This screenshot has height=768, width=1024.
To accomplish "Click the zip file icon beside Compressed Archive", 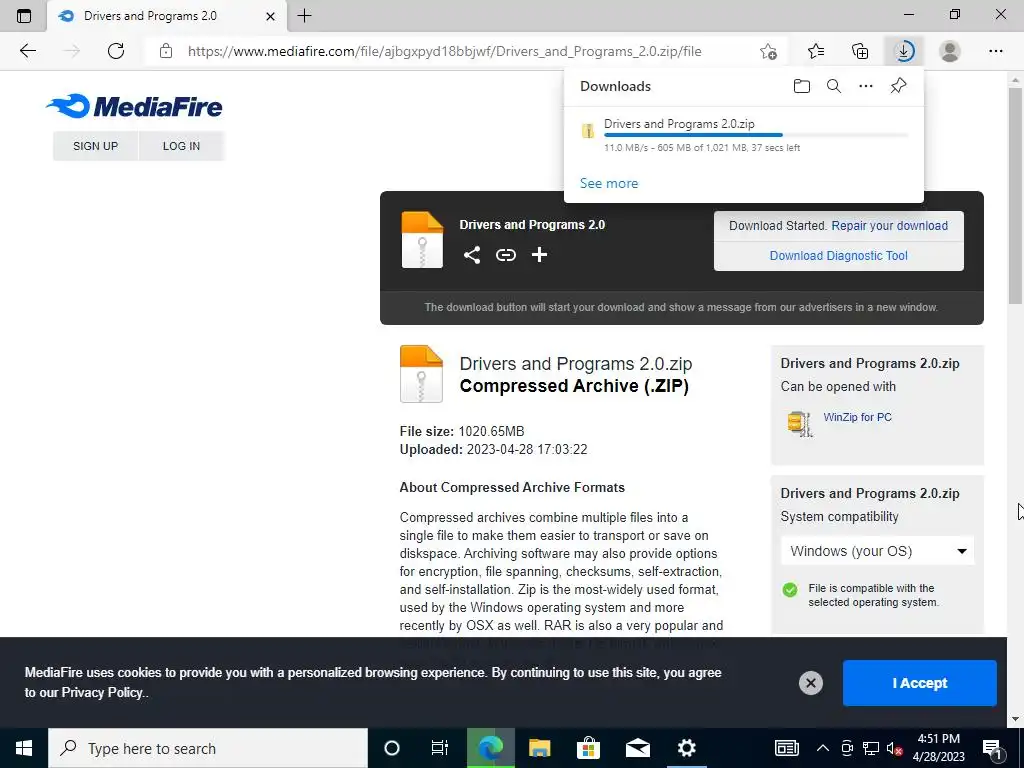I will (421, 374).
